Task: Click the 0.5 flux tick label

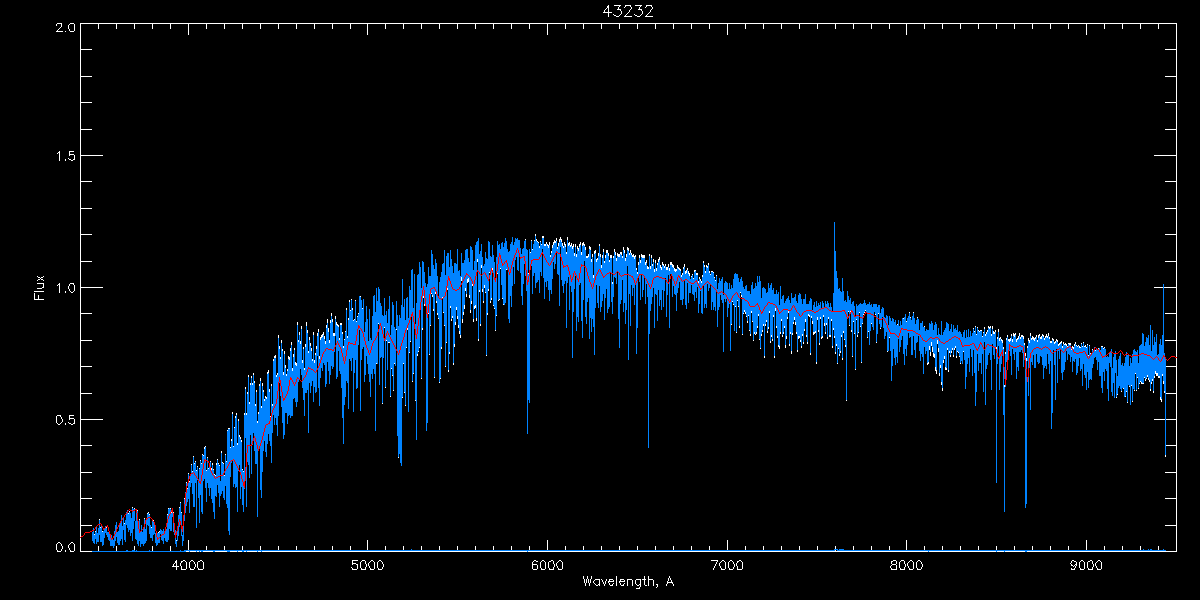Action: coord(65,418)
